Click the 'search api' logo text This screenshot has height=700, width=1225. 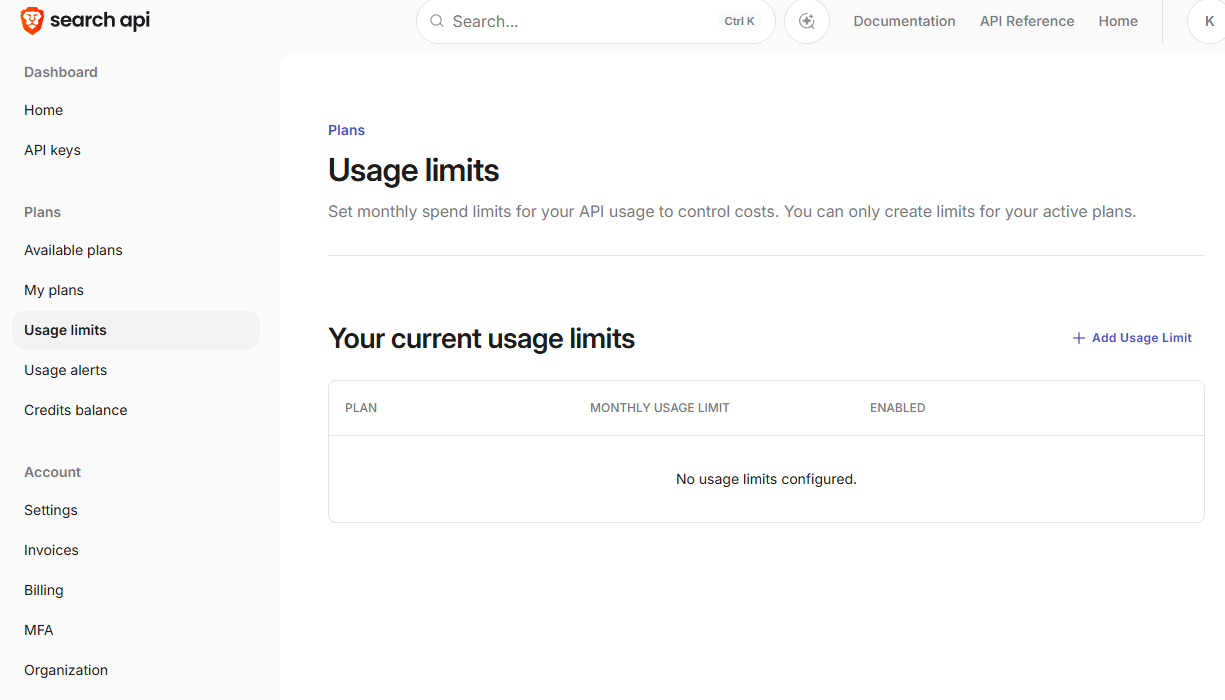point(100,21)
